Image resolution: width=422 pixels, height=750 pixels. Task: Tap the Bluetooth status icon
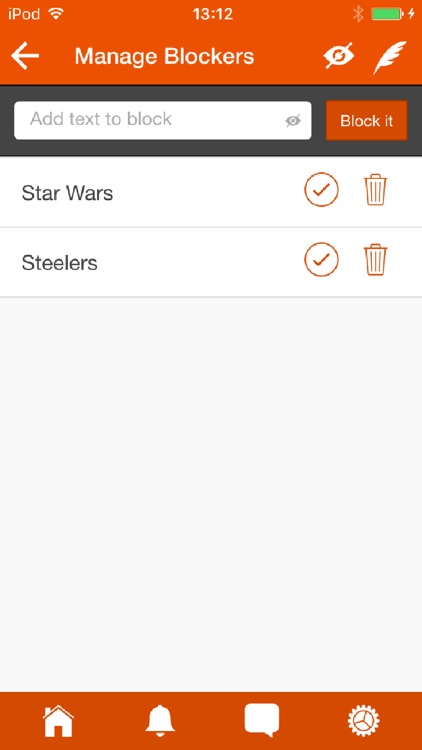358,14
